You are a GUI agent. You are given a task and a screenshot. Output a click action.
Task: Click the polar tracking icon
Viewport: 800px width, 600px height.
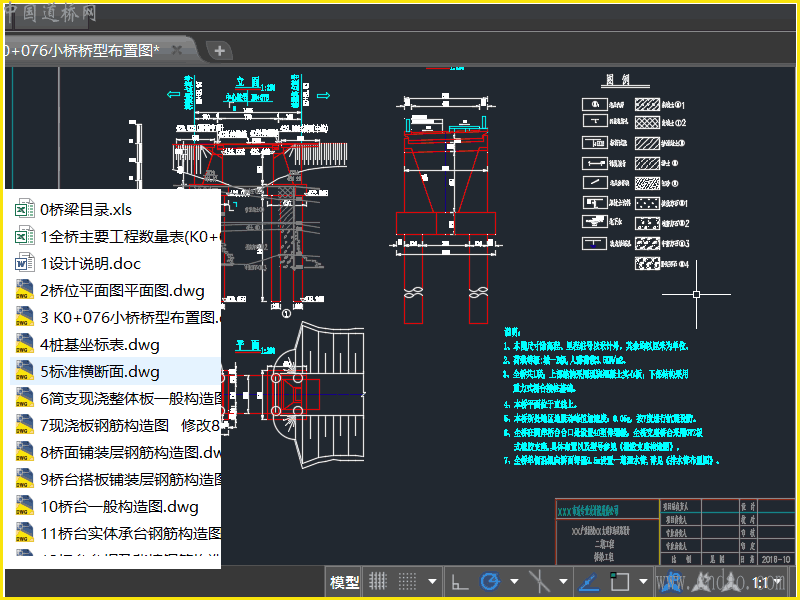[x=490, y=581]
